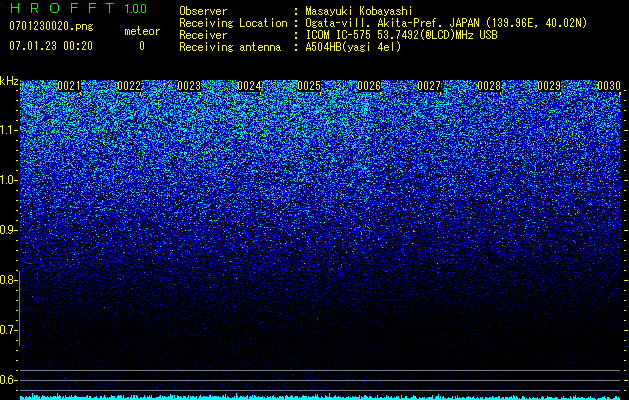
Task: Click time marker 0029
Action: [x=549, y=86]
